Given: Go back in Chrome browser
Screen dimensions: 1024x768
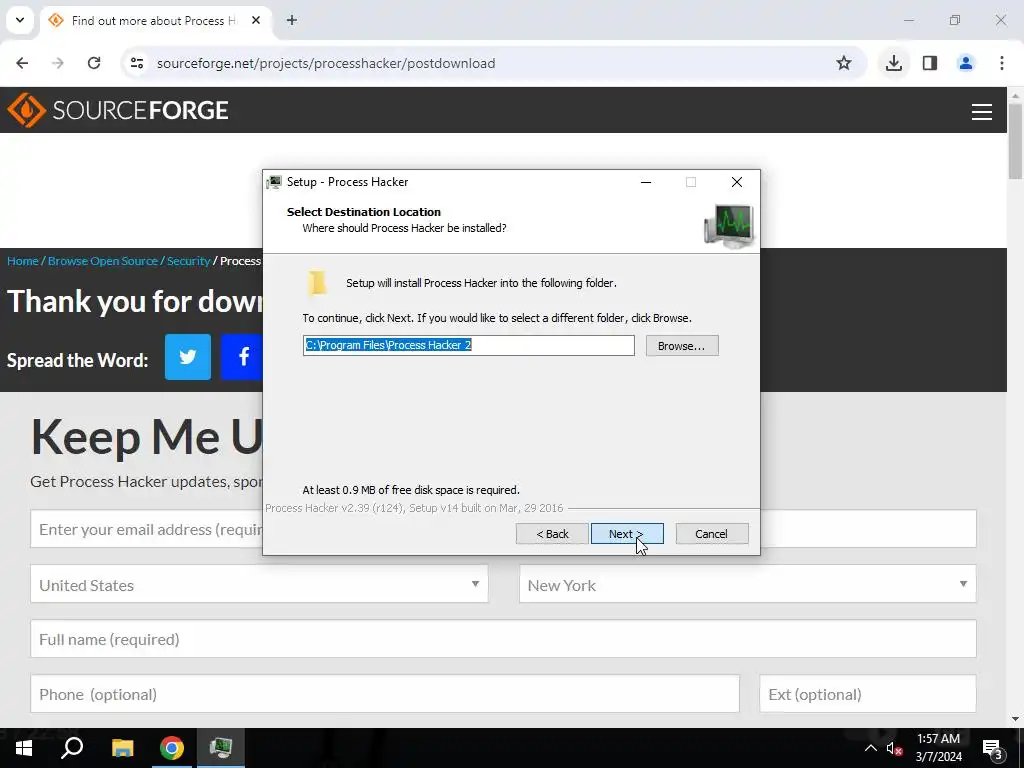Looking at the screenshot, I should 22,63.
